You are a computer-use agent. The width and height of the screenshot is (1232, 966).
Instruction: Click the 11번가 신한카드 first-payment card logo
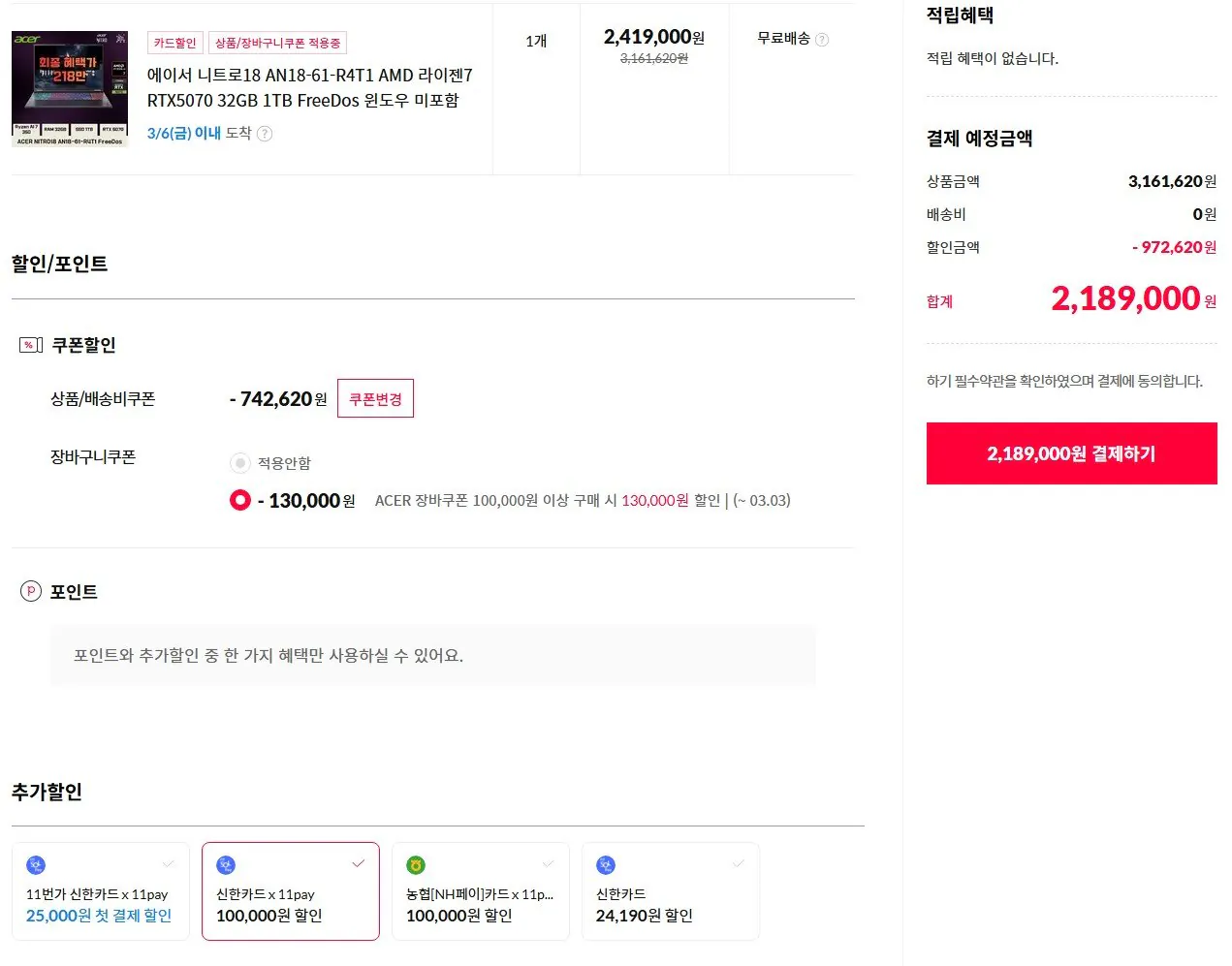point(36,865)
